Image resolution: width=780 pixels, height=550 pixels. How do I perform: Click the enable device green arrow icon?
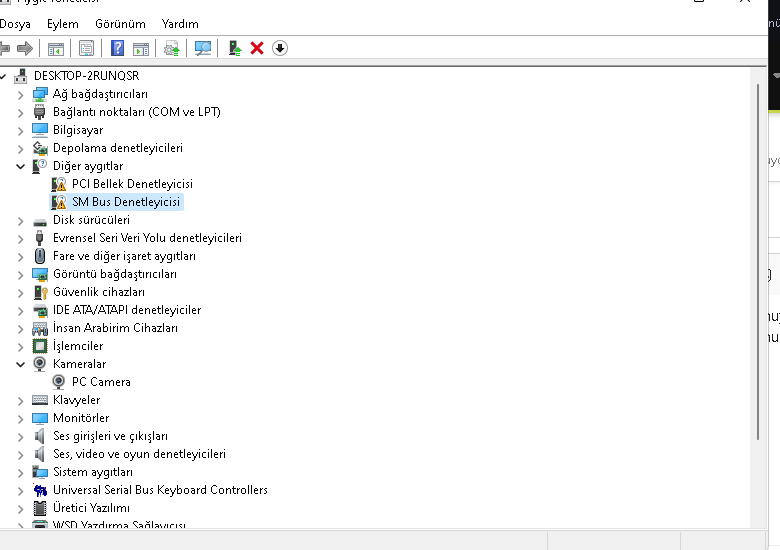[x=235, y=48]
